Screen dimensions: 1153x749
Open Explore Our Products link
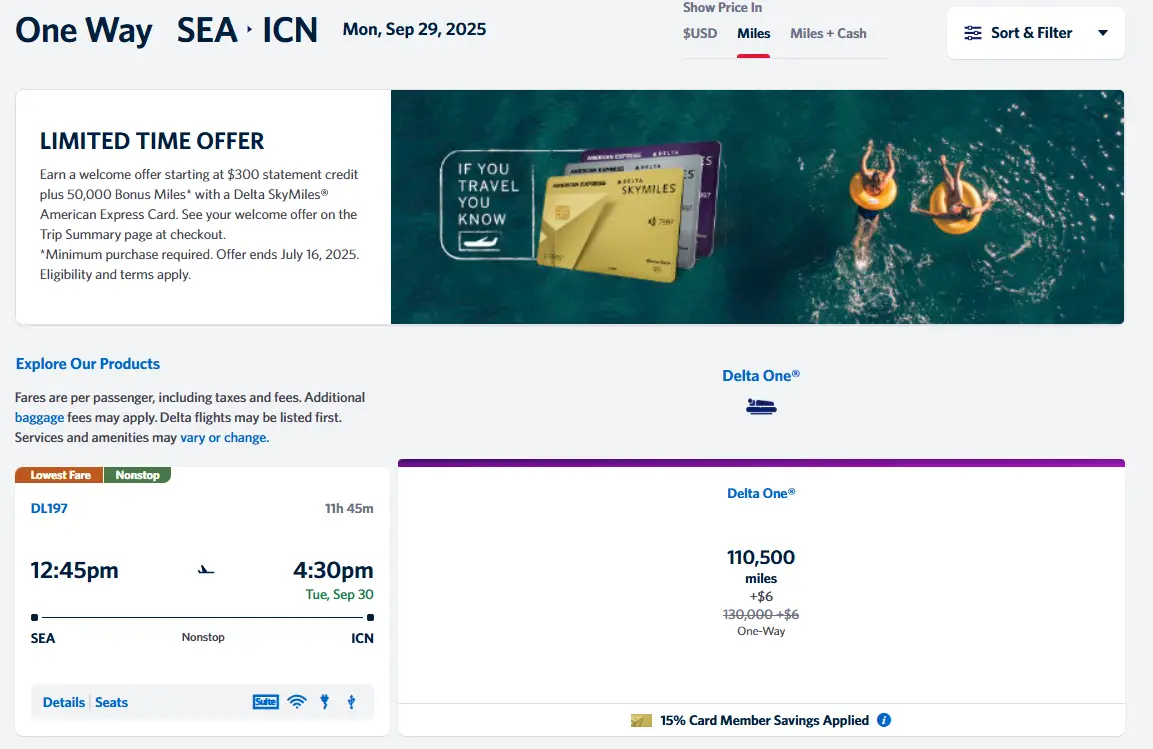click(88, 364)
